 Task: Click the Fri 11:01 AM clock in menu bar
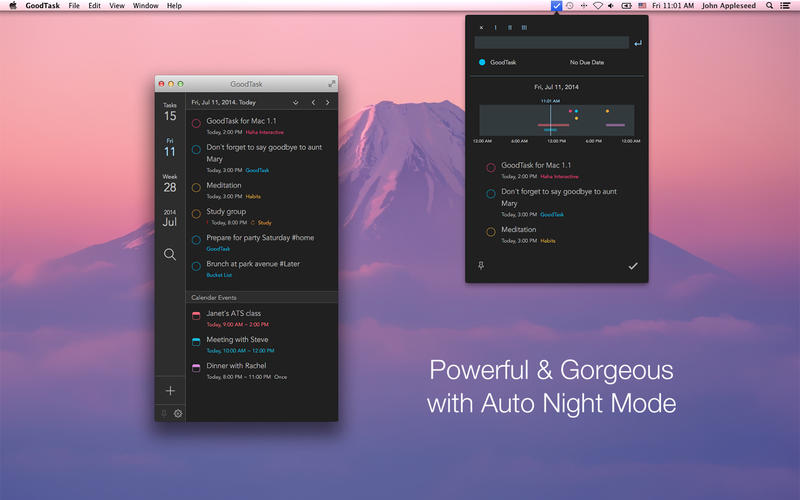click(673, 6)
